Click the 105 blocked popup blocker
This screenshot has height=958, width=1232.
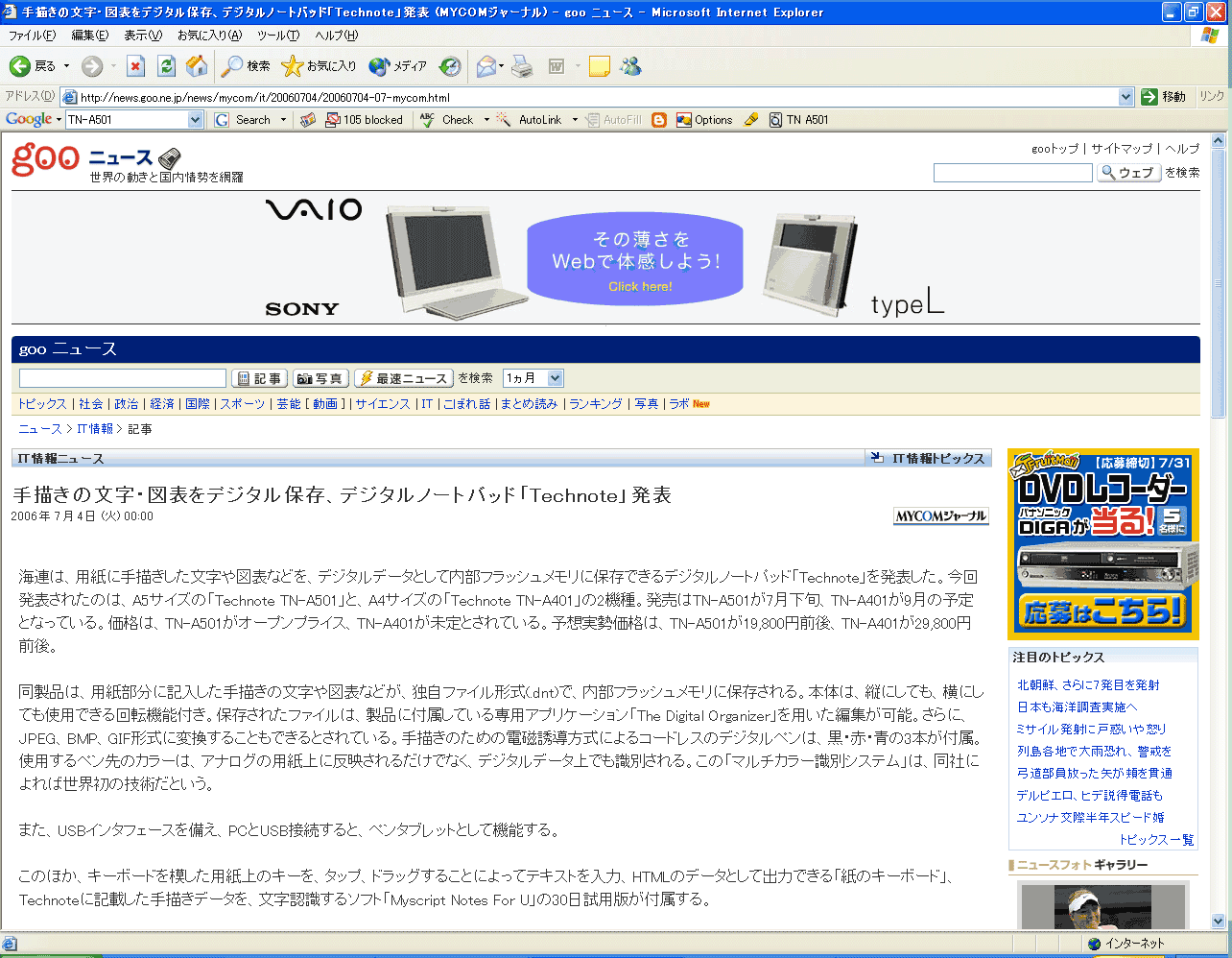click(365, 120)
